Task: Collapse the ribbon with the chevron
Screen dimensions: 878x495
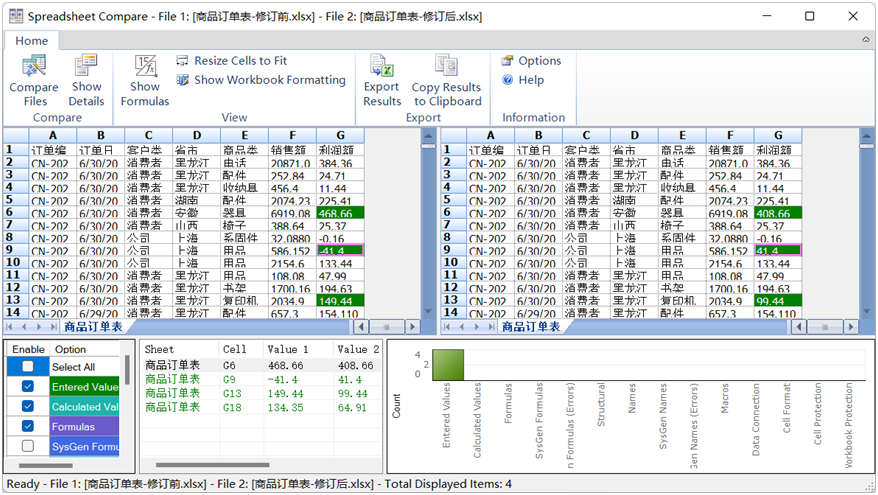Action: point(866,40)
